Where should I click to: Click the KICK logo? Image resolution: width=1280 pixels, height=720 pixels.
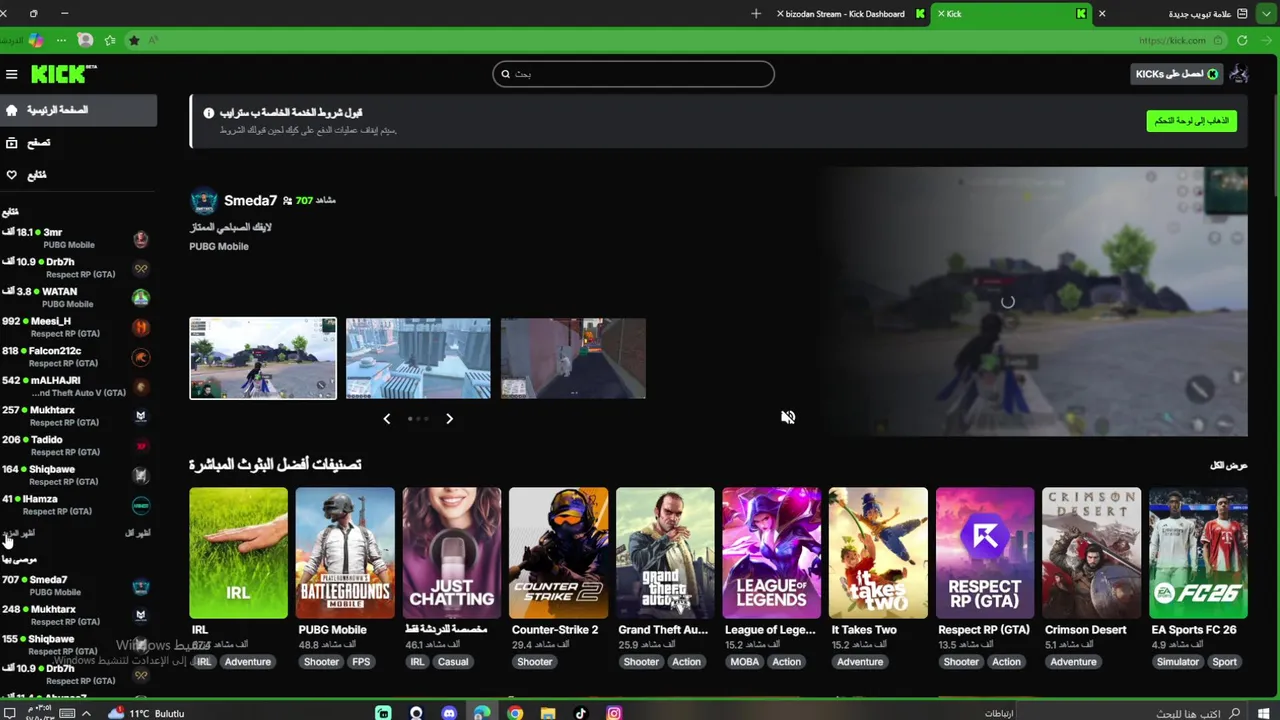[63, 74]
